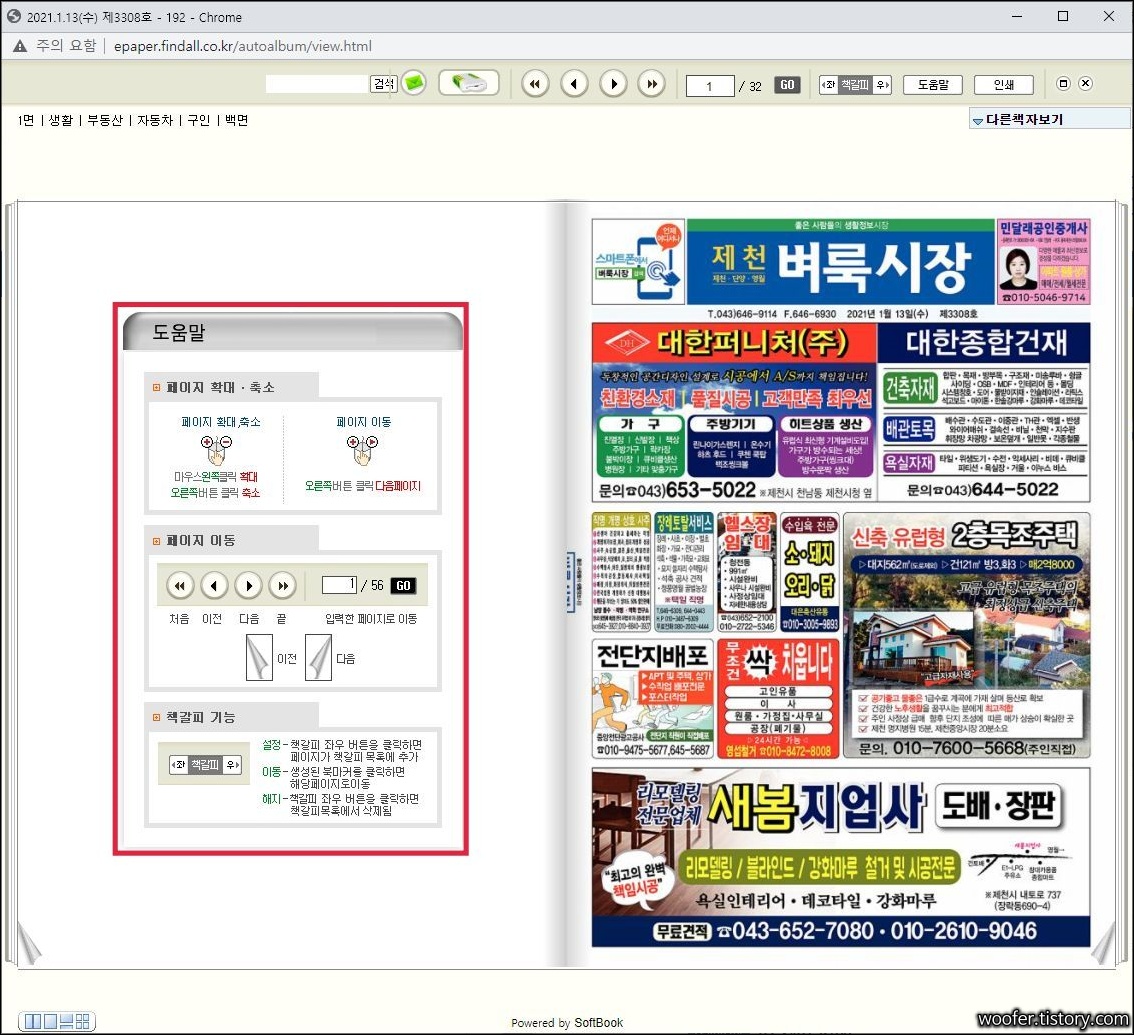
Task: Jump to the last page in the top toolbar
Action: coord(652,84)
